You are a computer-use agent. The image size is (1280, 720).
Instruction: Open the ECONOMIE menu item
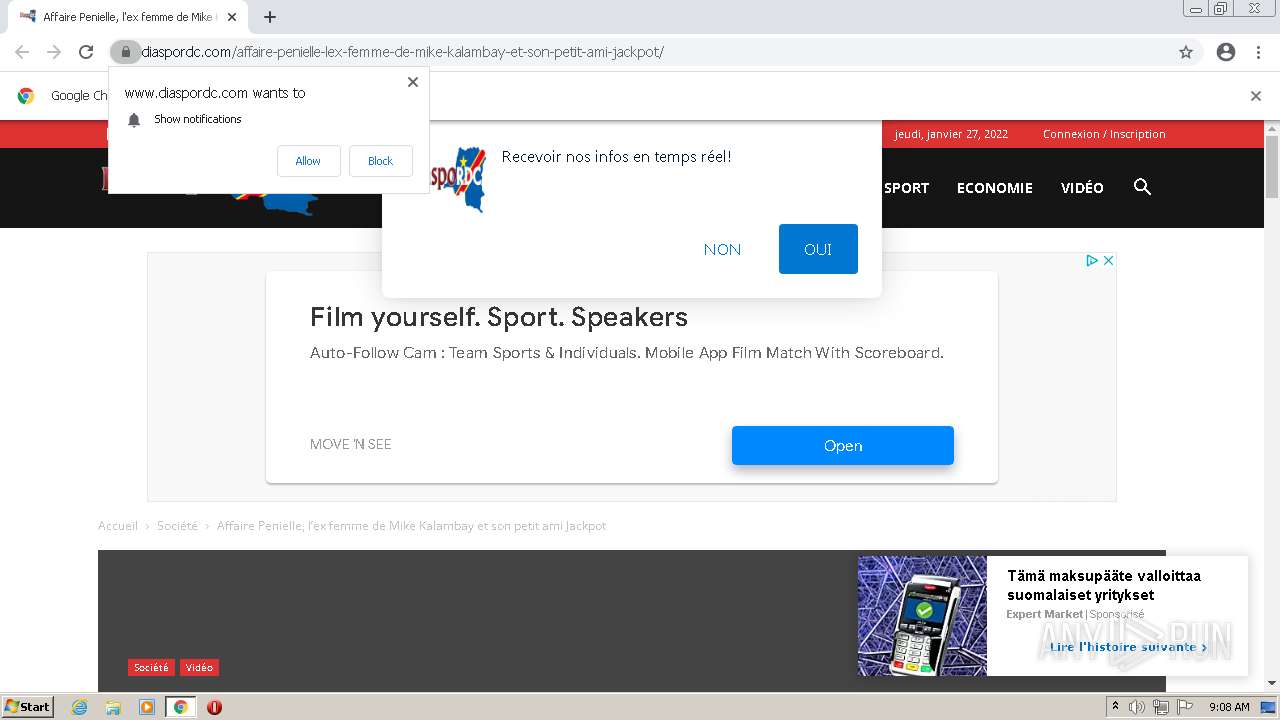(995, 188)
